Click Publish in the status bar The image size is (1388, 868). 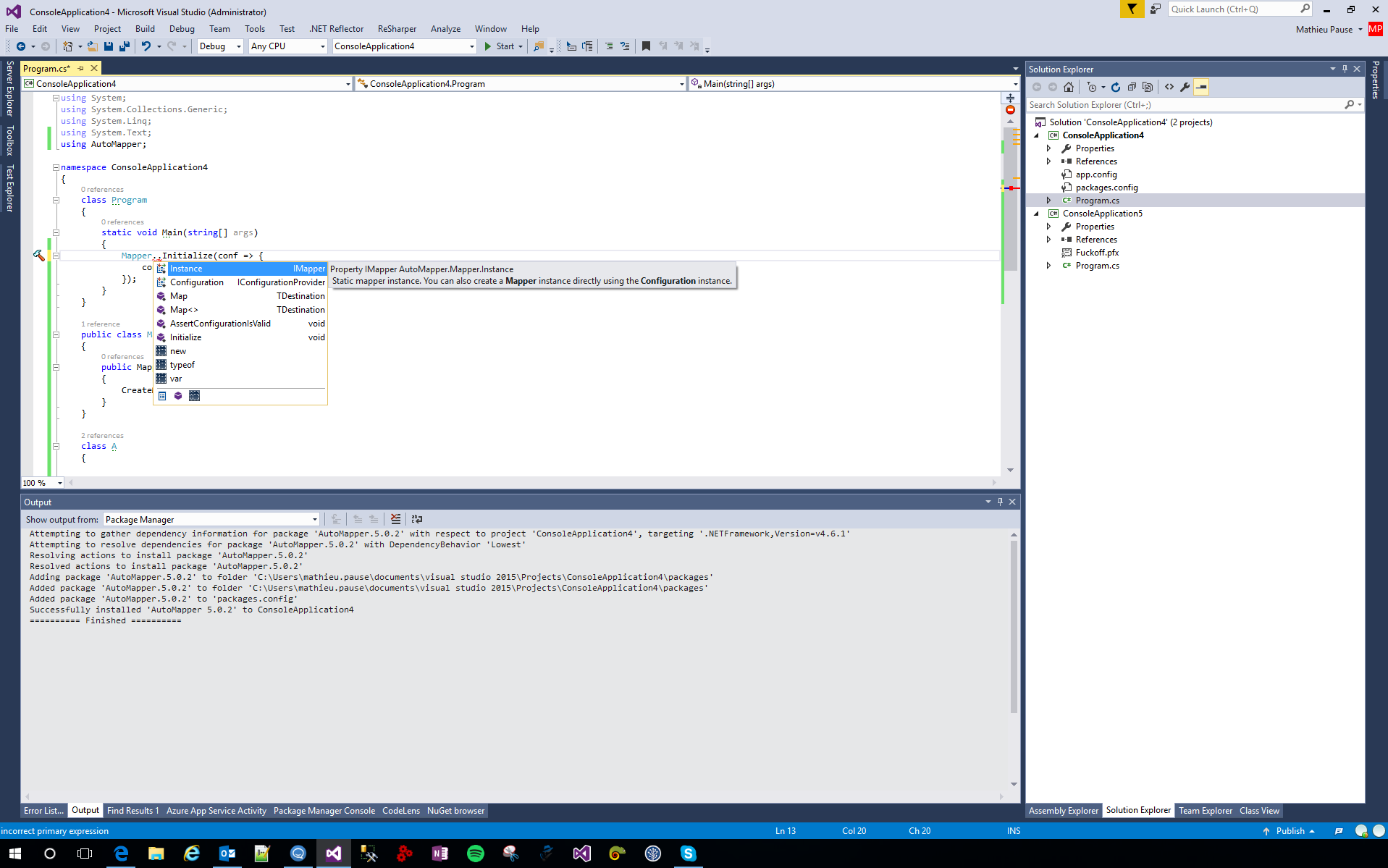1289,831
